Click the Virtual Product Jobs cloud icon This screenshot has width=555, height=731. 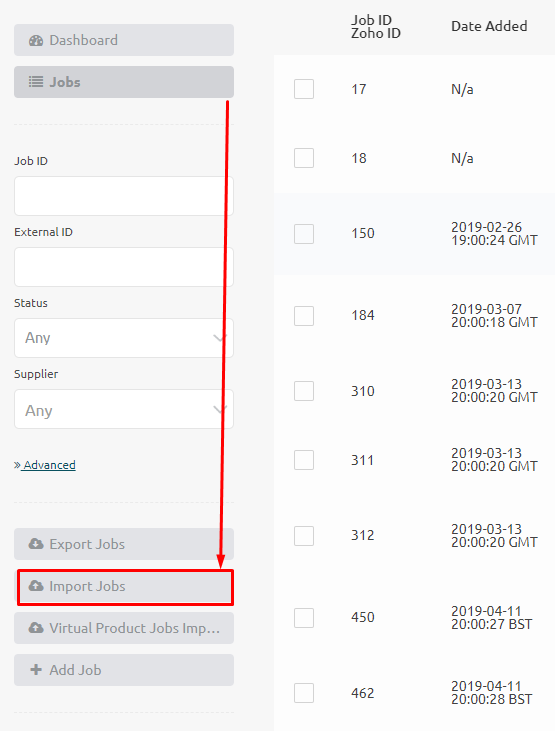pyautogui.click(x=36, y=628)
